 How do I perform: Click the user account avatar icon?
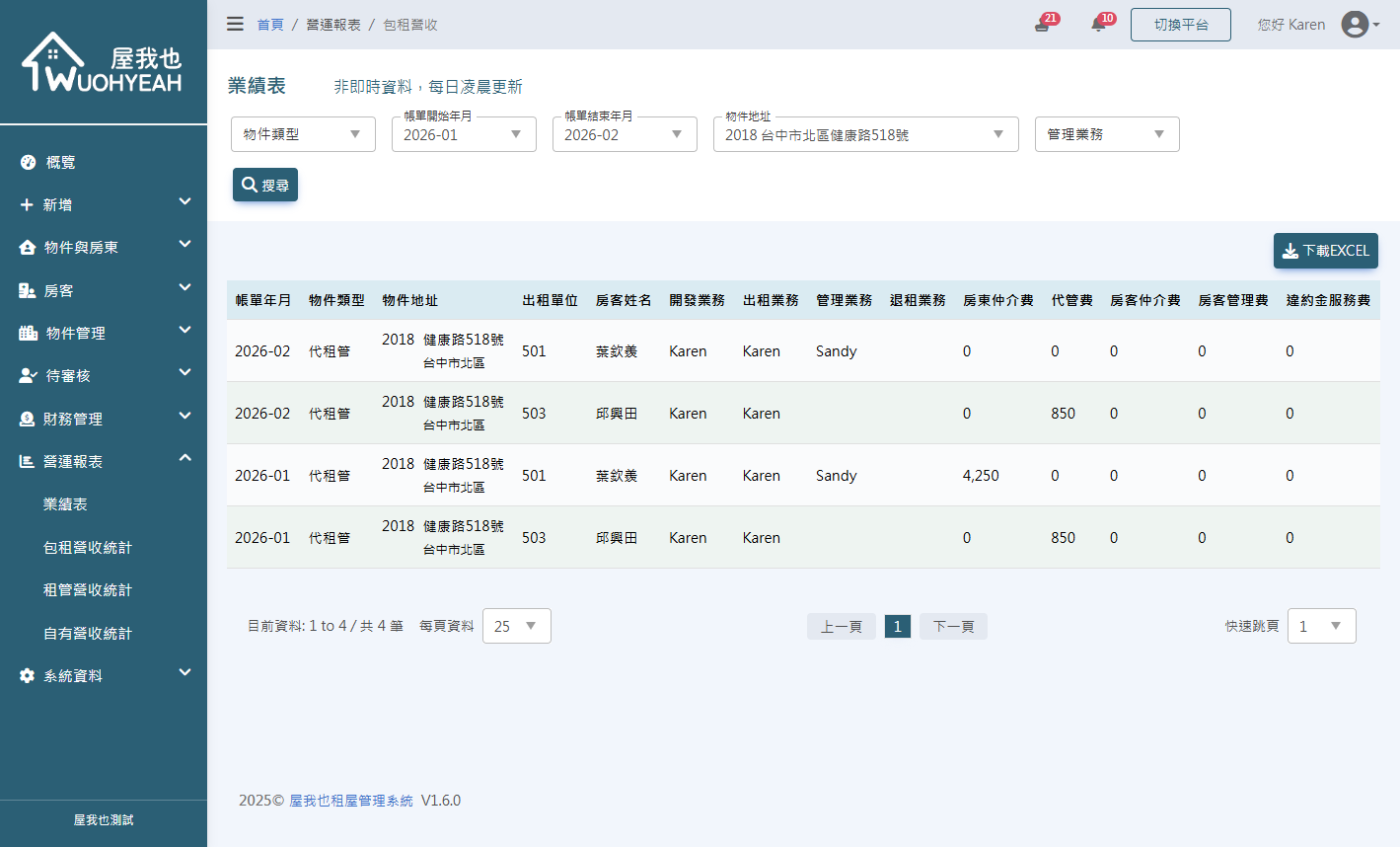(1355, 24)
